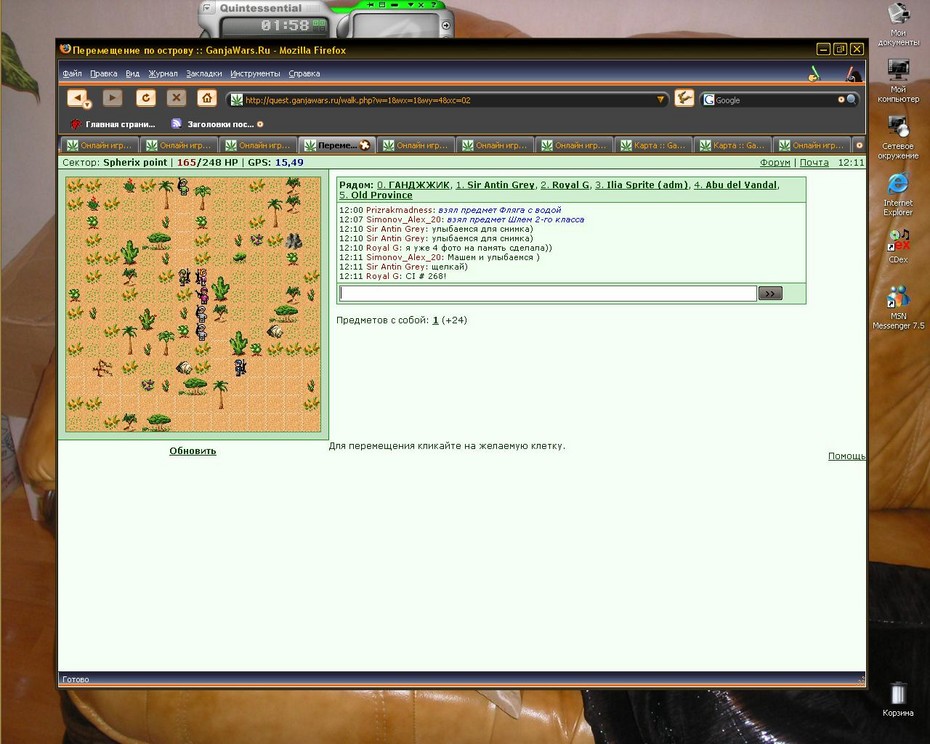Click the Google search input field
The height and width of the screenshot is (744, 930).
tap(776, 100)
